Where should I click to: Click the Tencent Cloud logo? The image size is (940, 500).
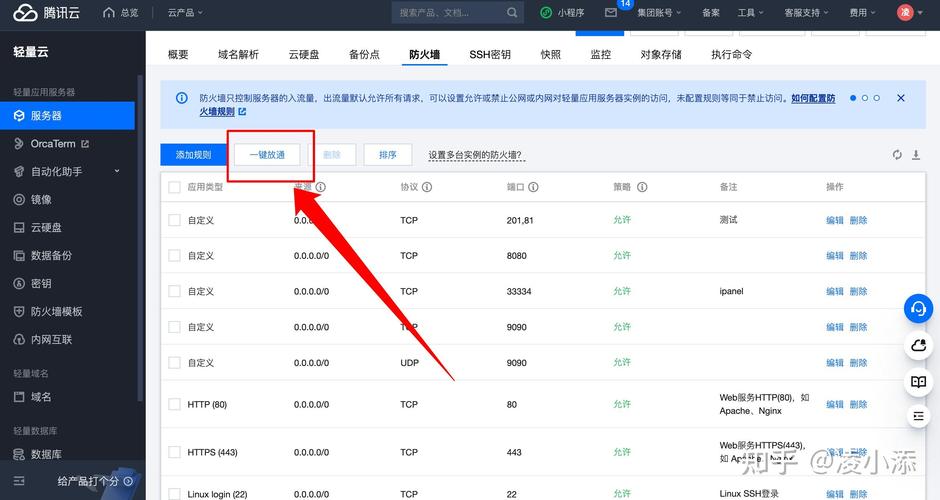47,12
